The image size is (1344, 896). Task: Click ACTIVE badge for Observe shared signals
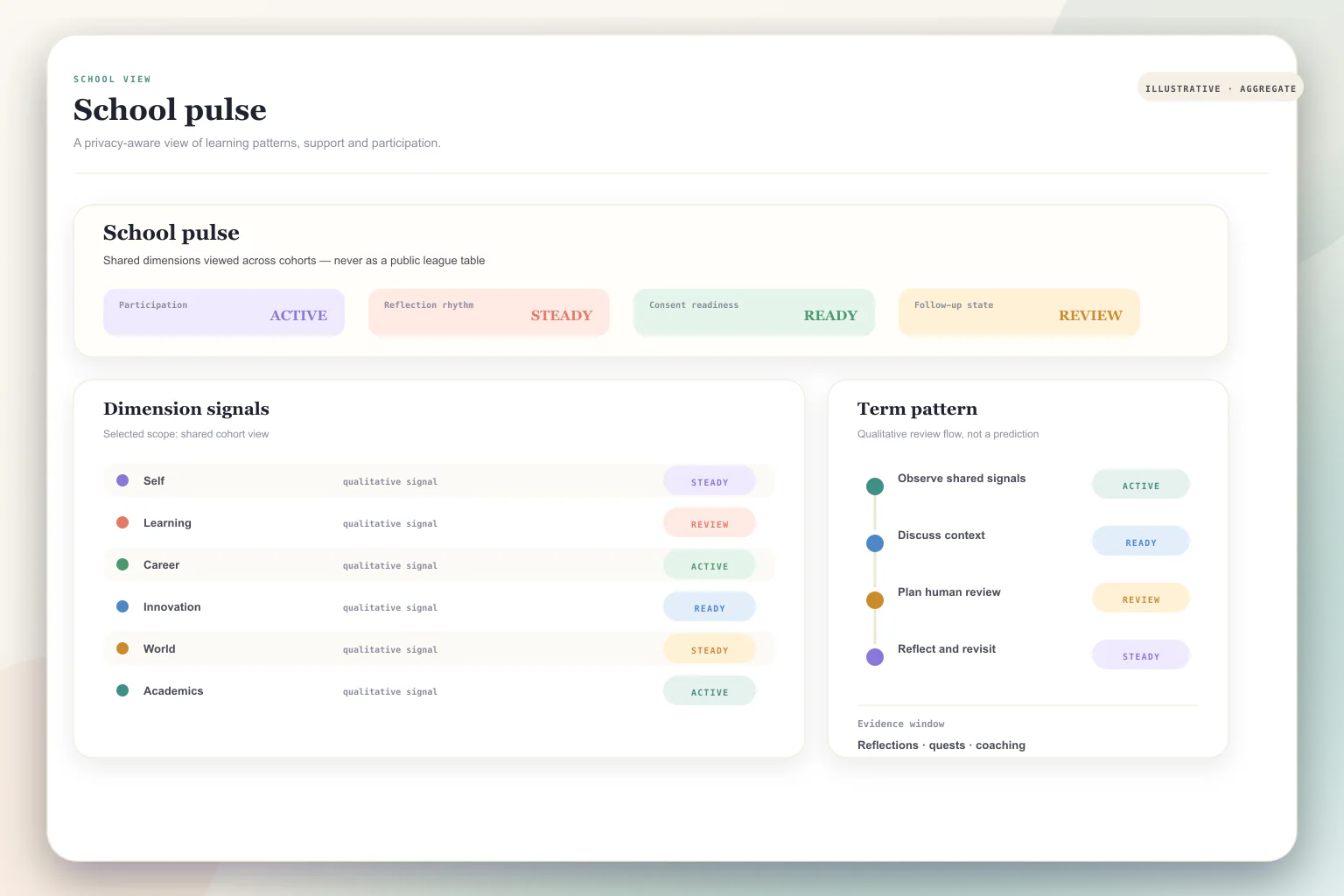[x=1141, y=485]
